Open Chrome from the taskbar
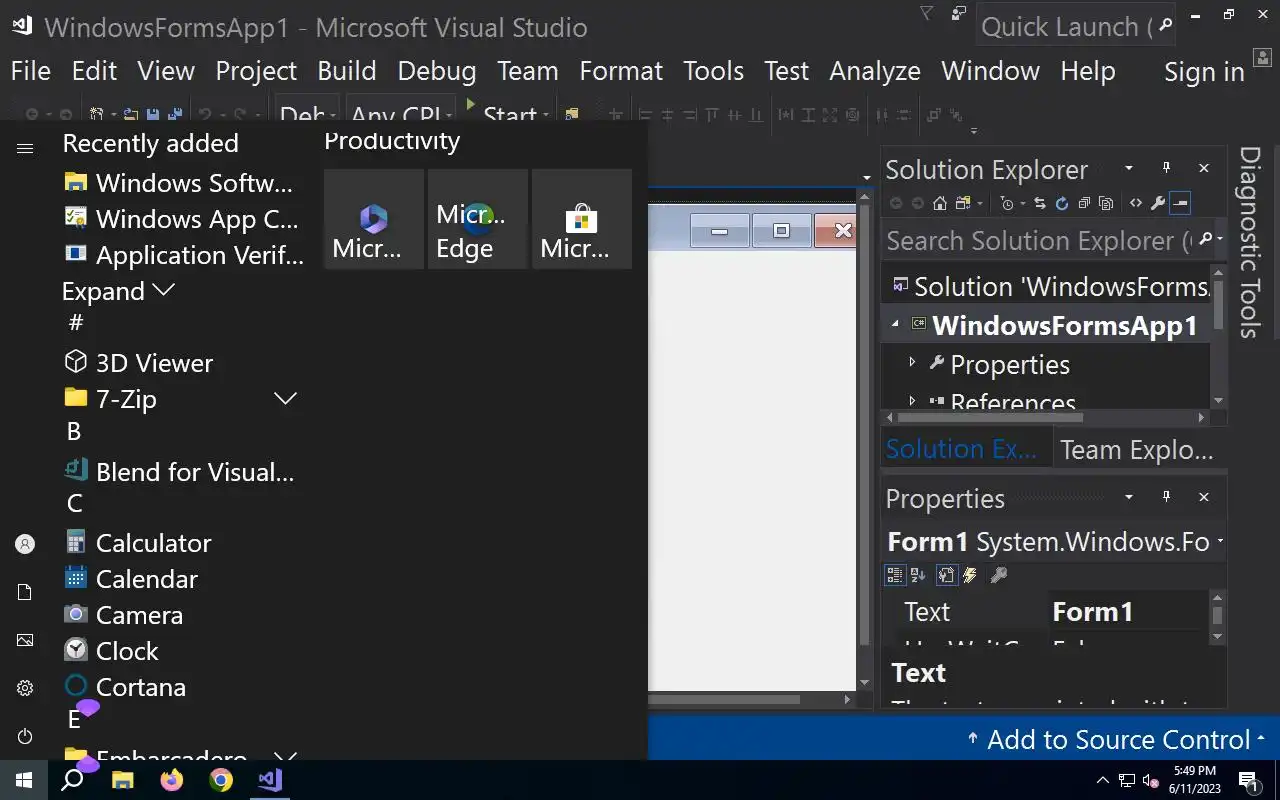Viewport: 1280px width, 800px height. (x=221, y=780)
